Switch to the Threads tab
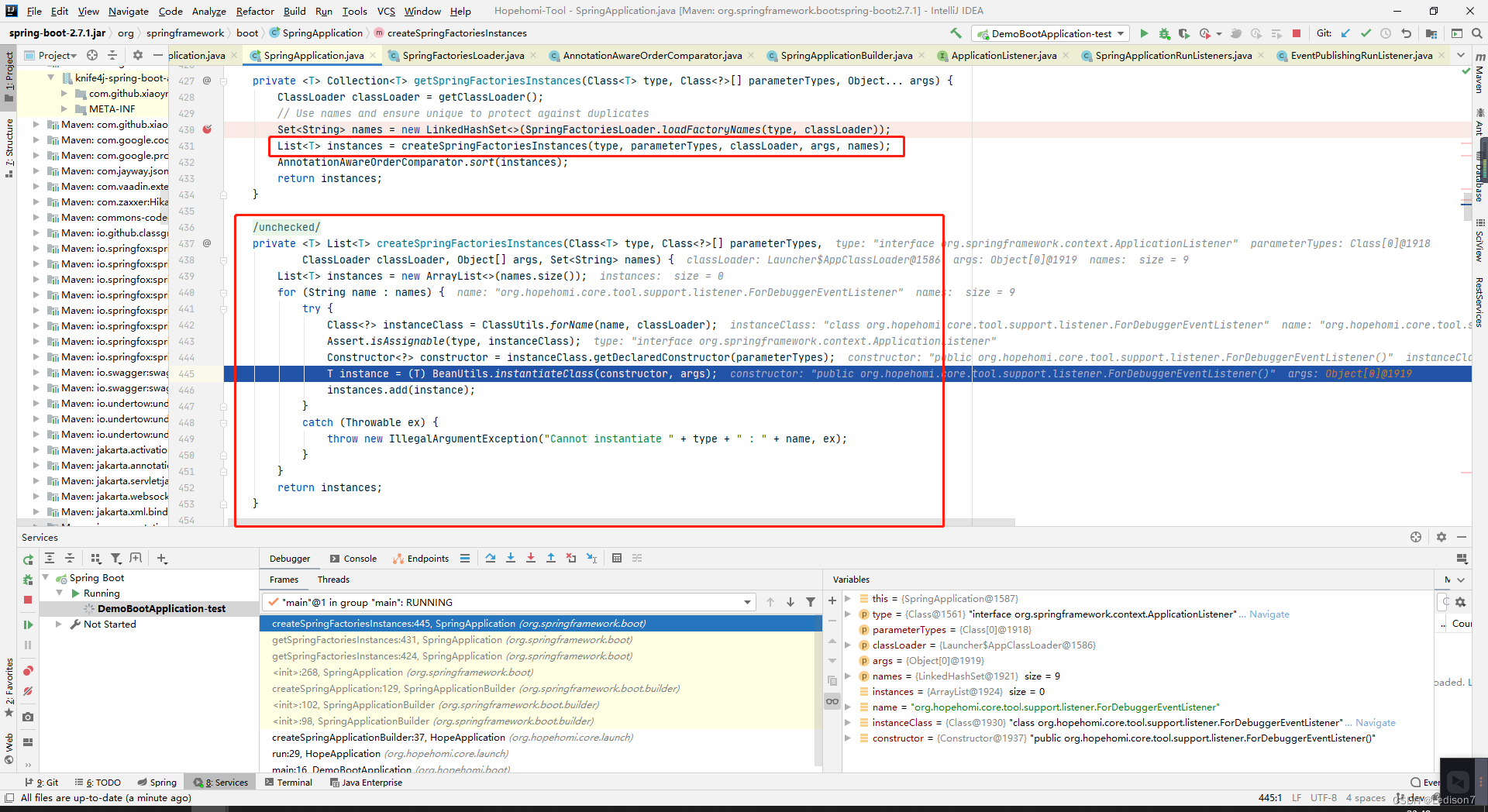The image size is (1488, 812). click(x=333, y=579)
